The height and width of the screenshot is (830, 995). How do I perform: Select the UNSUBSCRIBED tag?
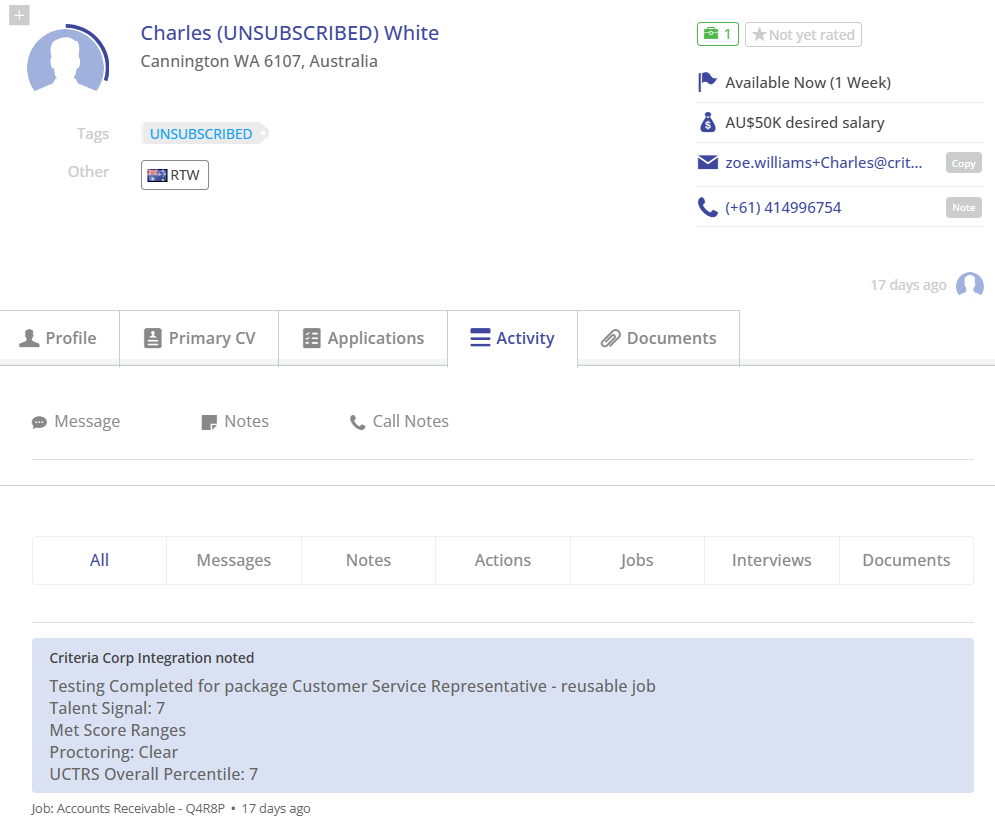pyautogui.click(x=201, y=134)
